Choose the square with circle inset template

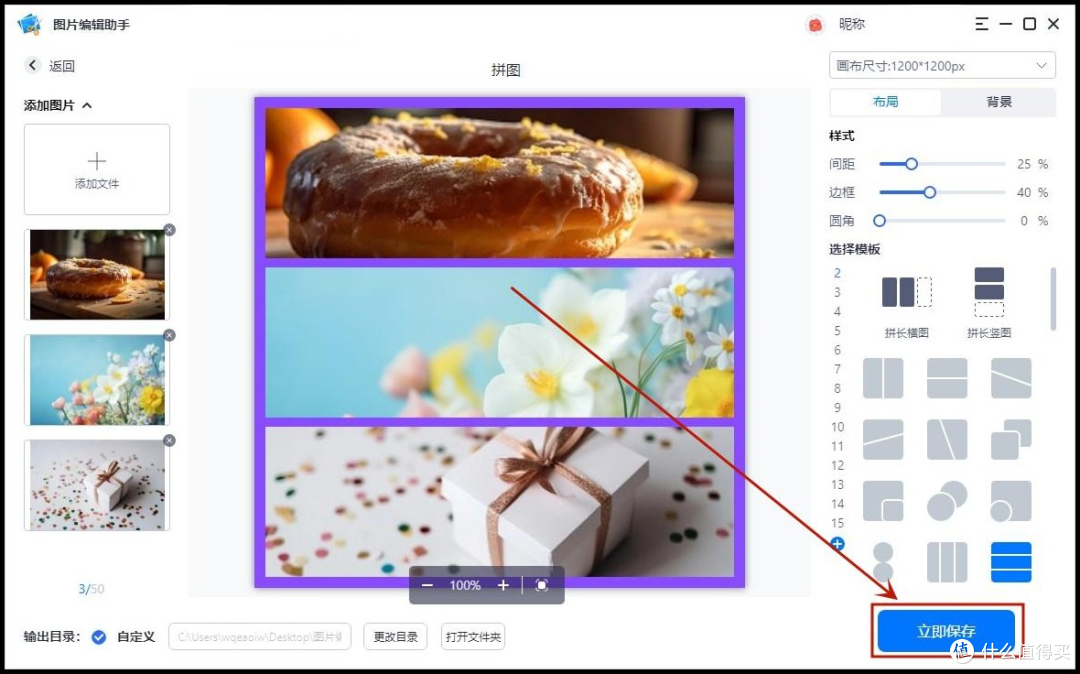[x=1011, y=501]
